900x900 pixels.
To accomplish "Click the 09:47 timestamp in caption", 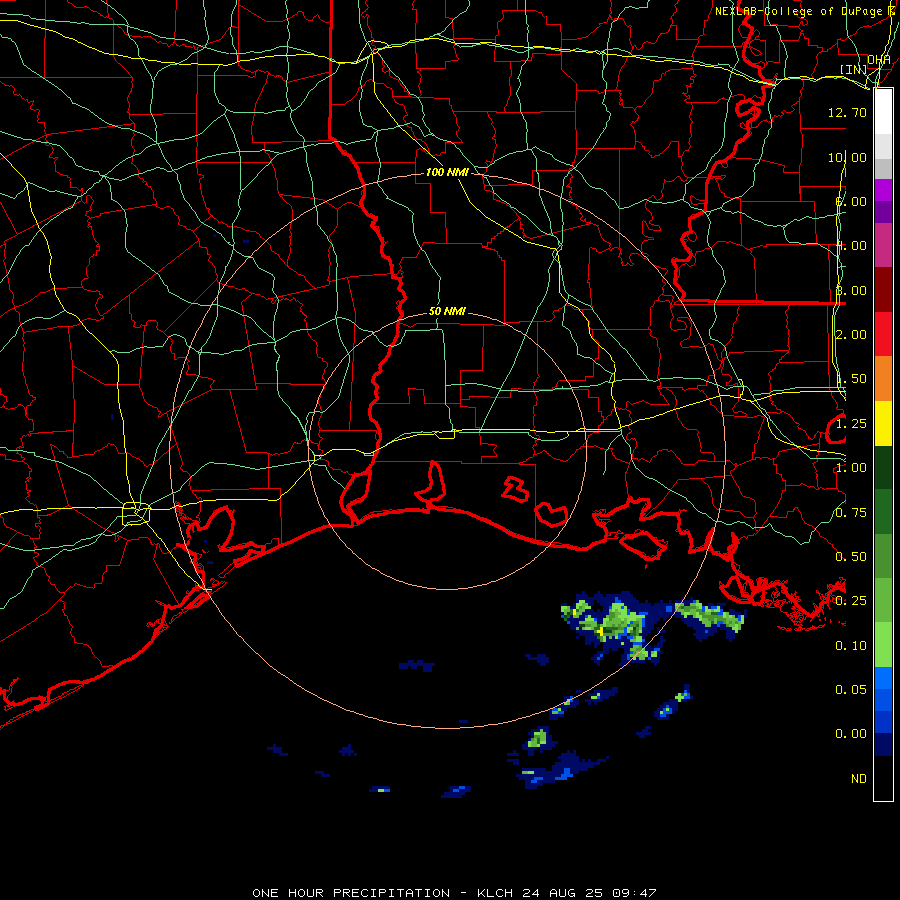I will point(634,893).
